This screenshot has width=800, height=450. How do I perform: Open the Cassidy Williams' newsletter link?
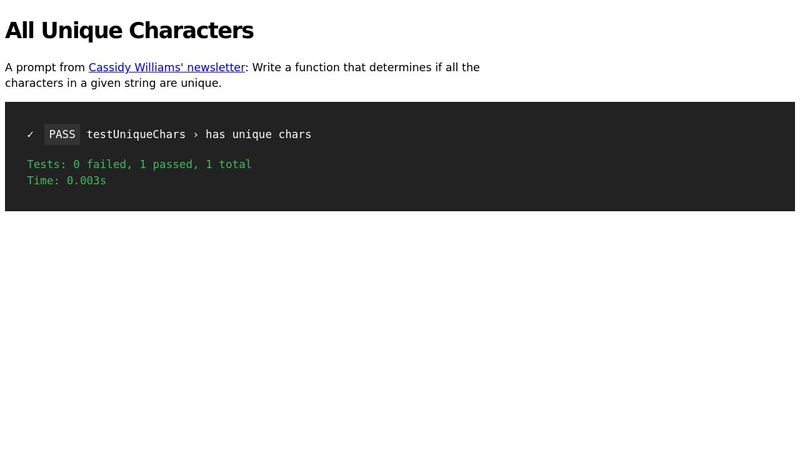pos(166,68)
